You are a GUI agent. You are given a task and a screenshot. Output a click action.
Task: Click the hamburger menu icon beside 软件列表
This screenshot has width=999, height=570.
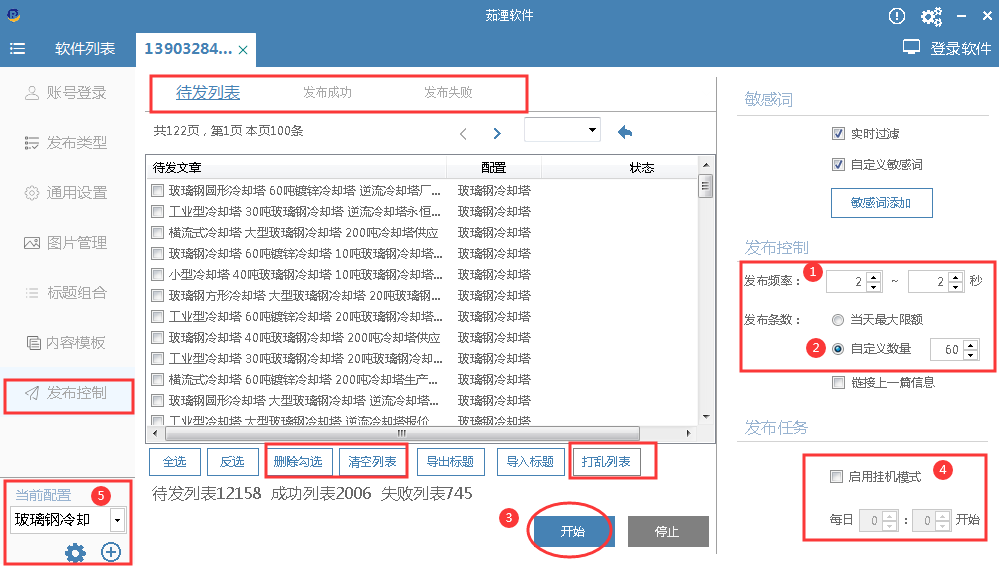[18, 49]
